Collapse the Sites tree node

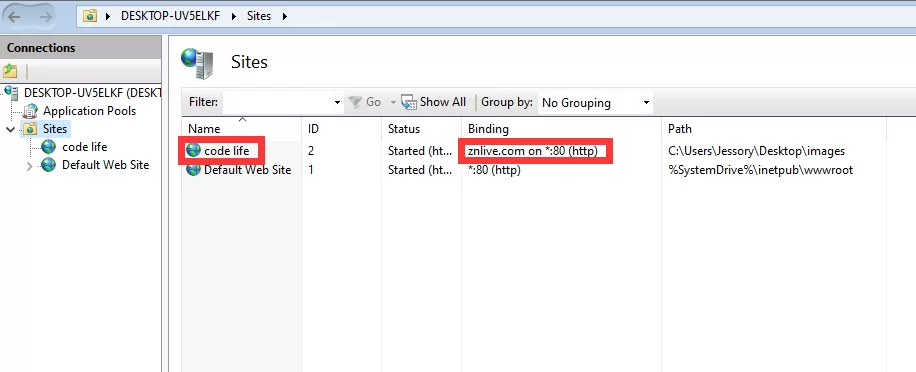[x=11, y=129]
